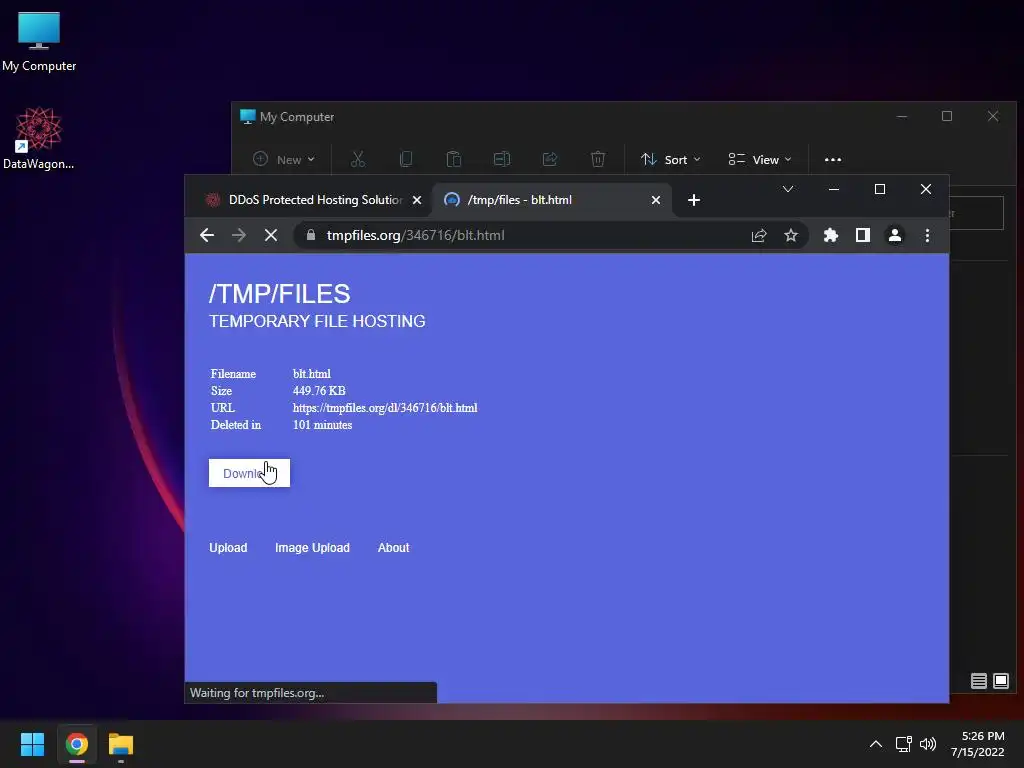Screen dimensions: 1024x768
Task: Open a new Chrome tab
Action: click(694, 200)
